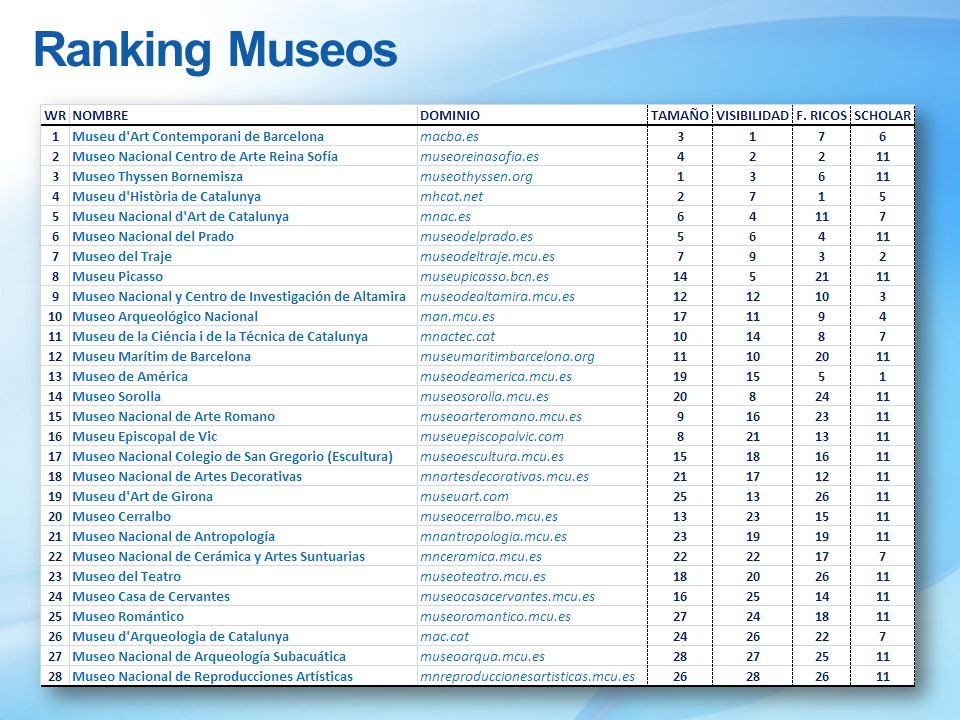This screenshot has width=960, height=720.
Task: Click the mnantropologia.mcu.es domain
Action: coord(493,537)
